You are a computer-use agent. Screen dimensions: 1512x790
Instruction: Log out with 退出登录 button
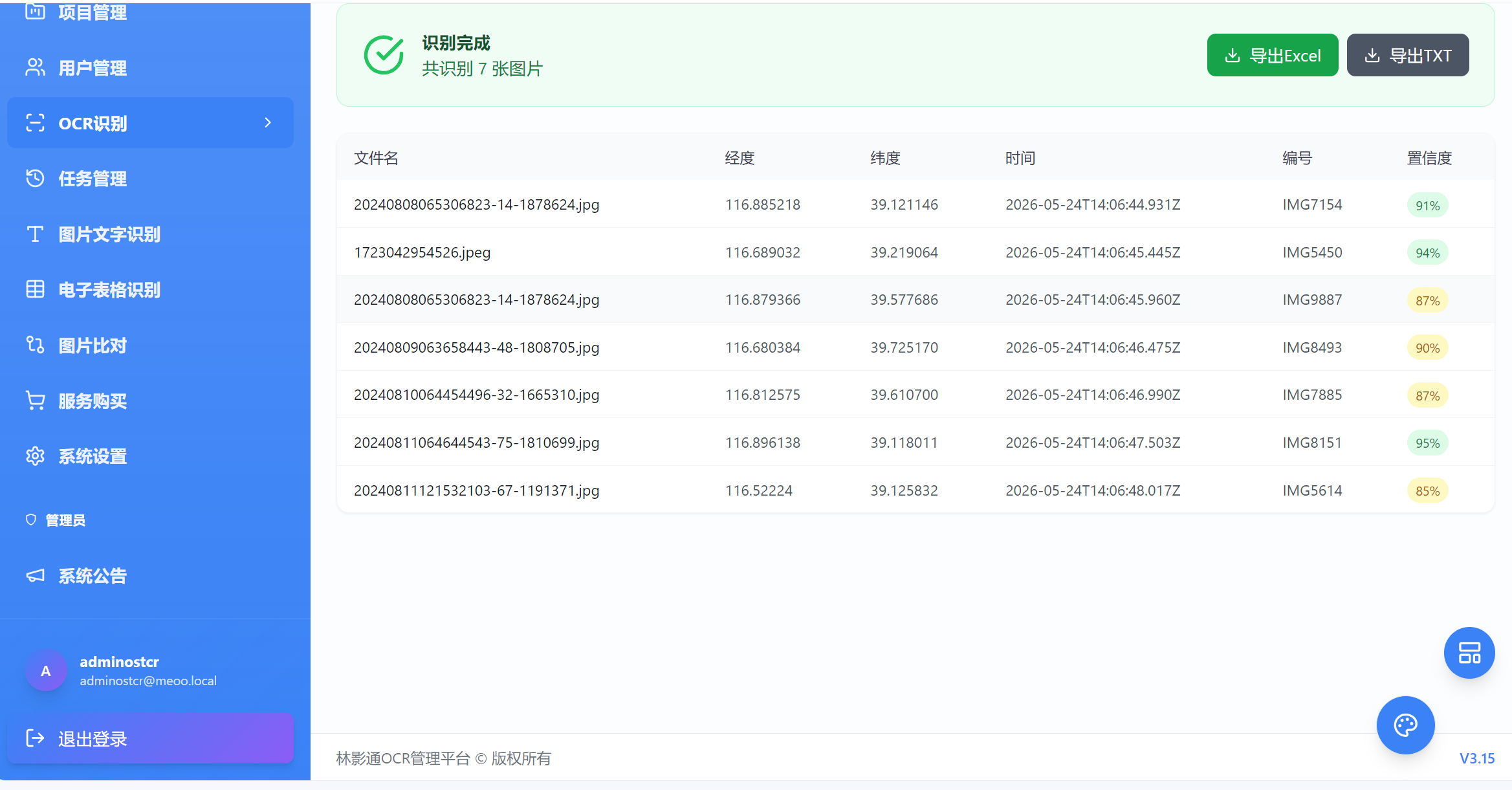(x=150, y=738)
